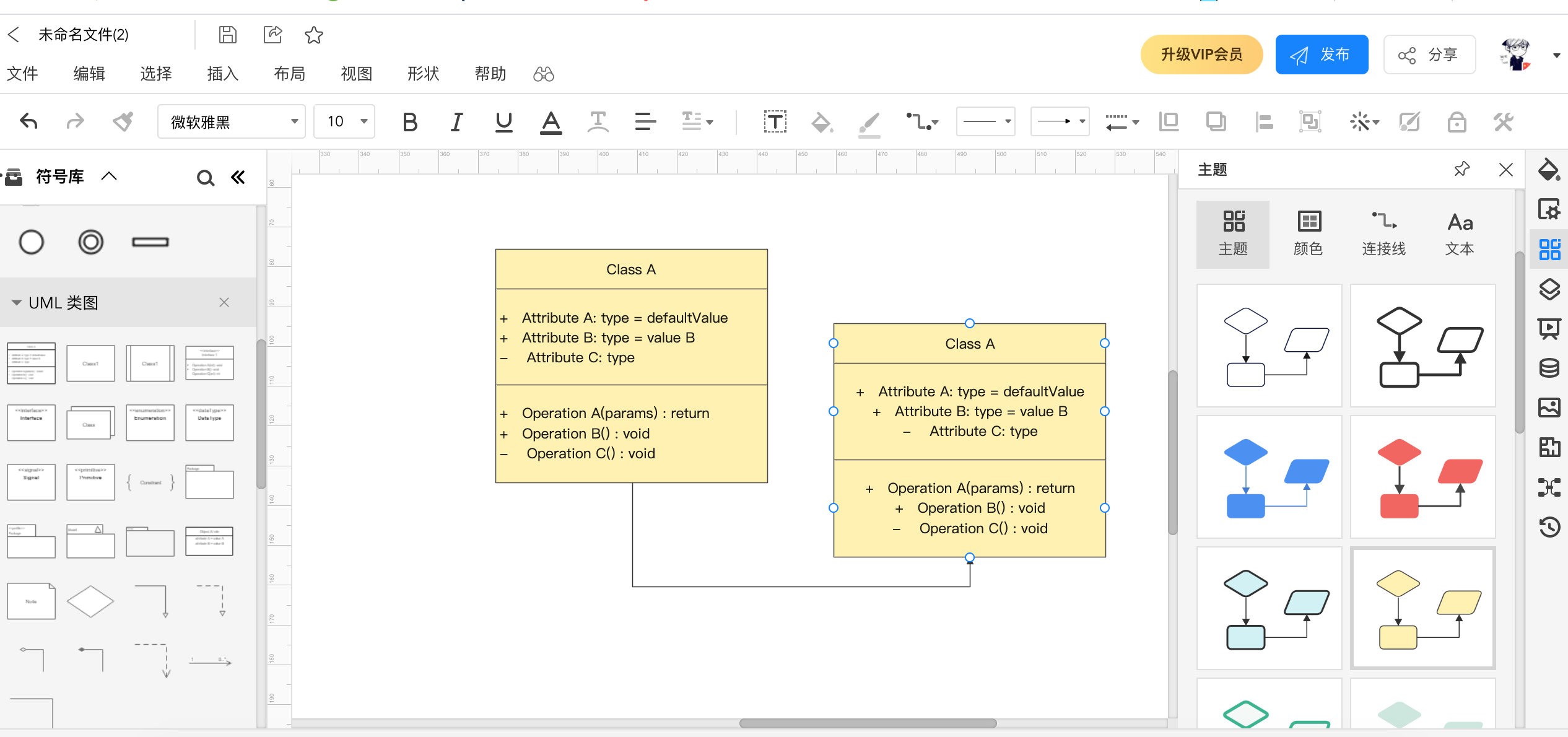The width and height of the screenshot is (1568, 737).
Task: Pin the theme panel
Action: [1461, 169]
